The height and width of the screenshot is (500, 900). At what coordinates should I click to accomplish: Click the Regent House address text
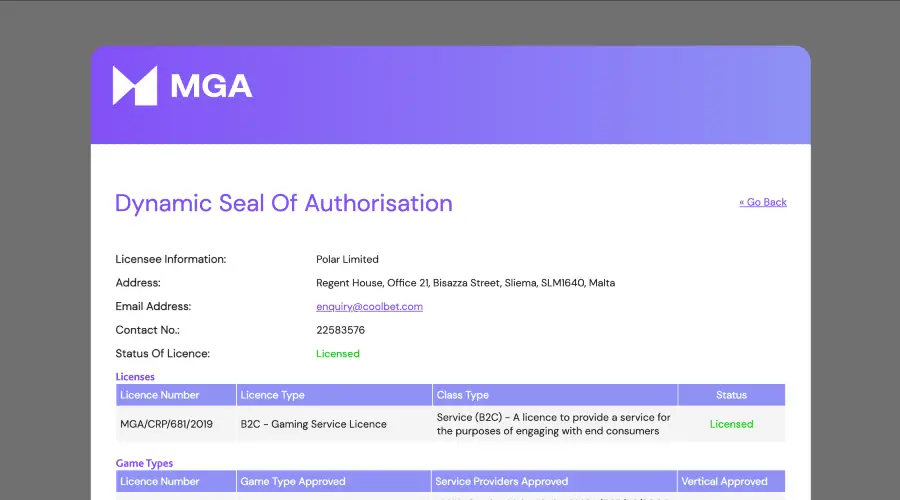465,283
